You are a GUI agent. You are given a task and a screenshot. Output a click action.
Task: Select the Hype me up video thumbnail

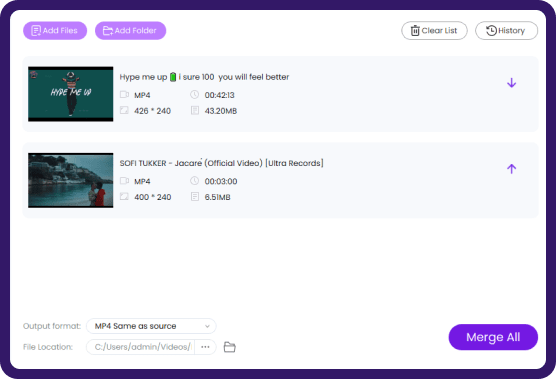pyautogui.click(x=71, y=94)
